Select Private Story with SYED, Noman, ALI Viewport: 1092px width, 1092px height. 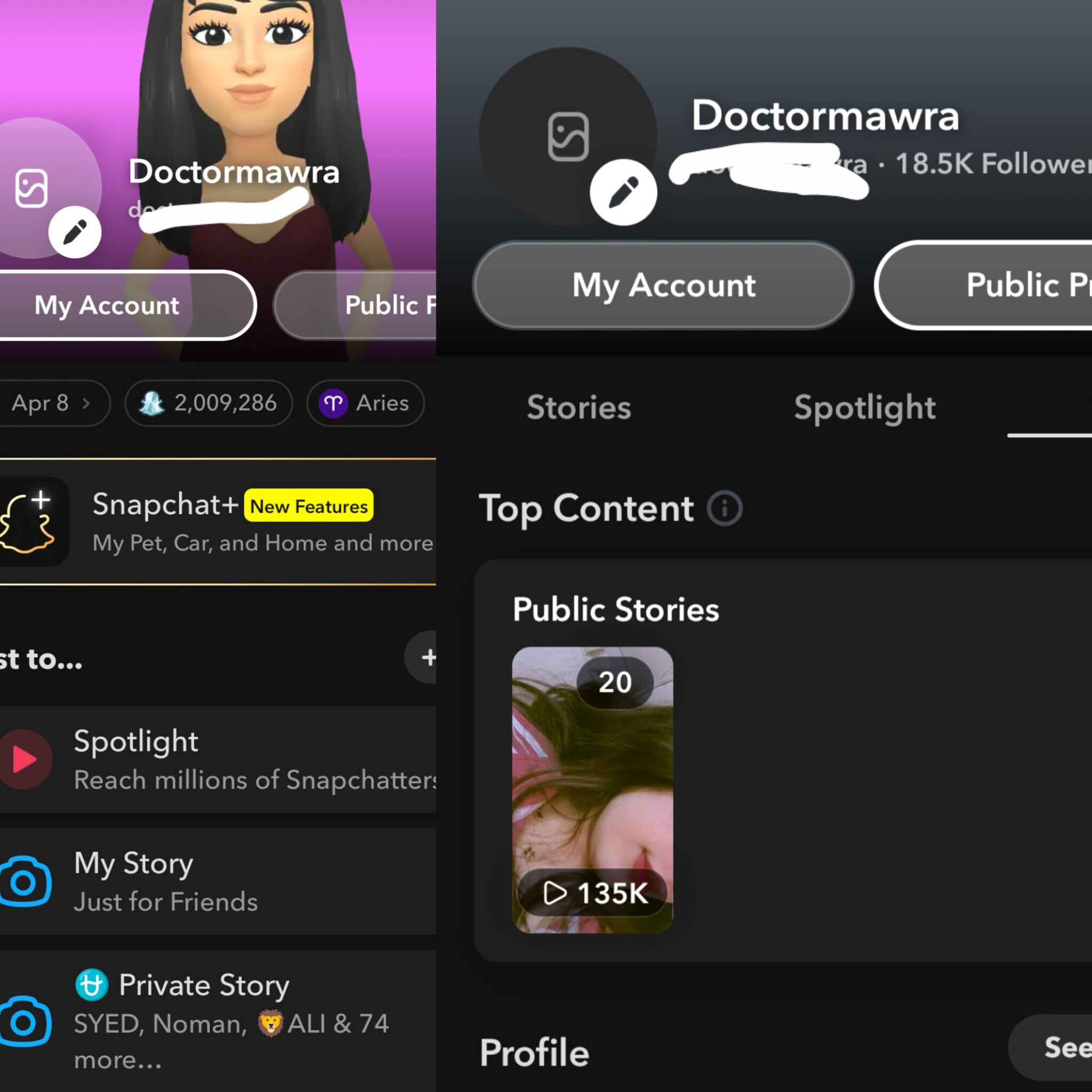pyautogui.click(x=218, y=1021)
